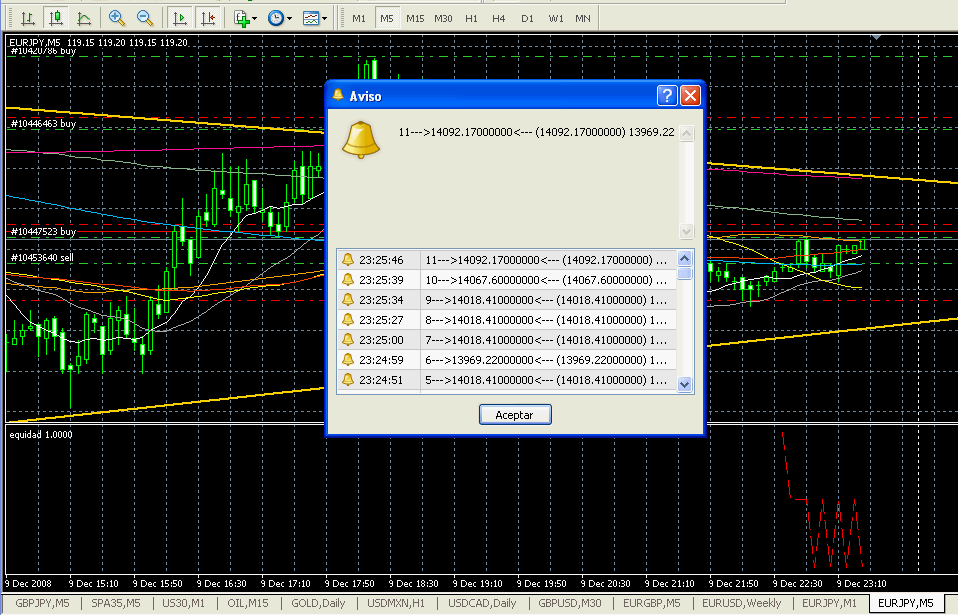Zoom in on the chart
Viewport: 958px width, 615px height.
click(117, 18)
